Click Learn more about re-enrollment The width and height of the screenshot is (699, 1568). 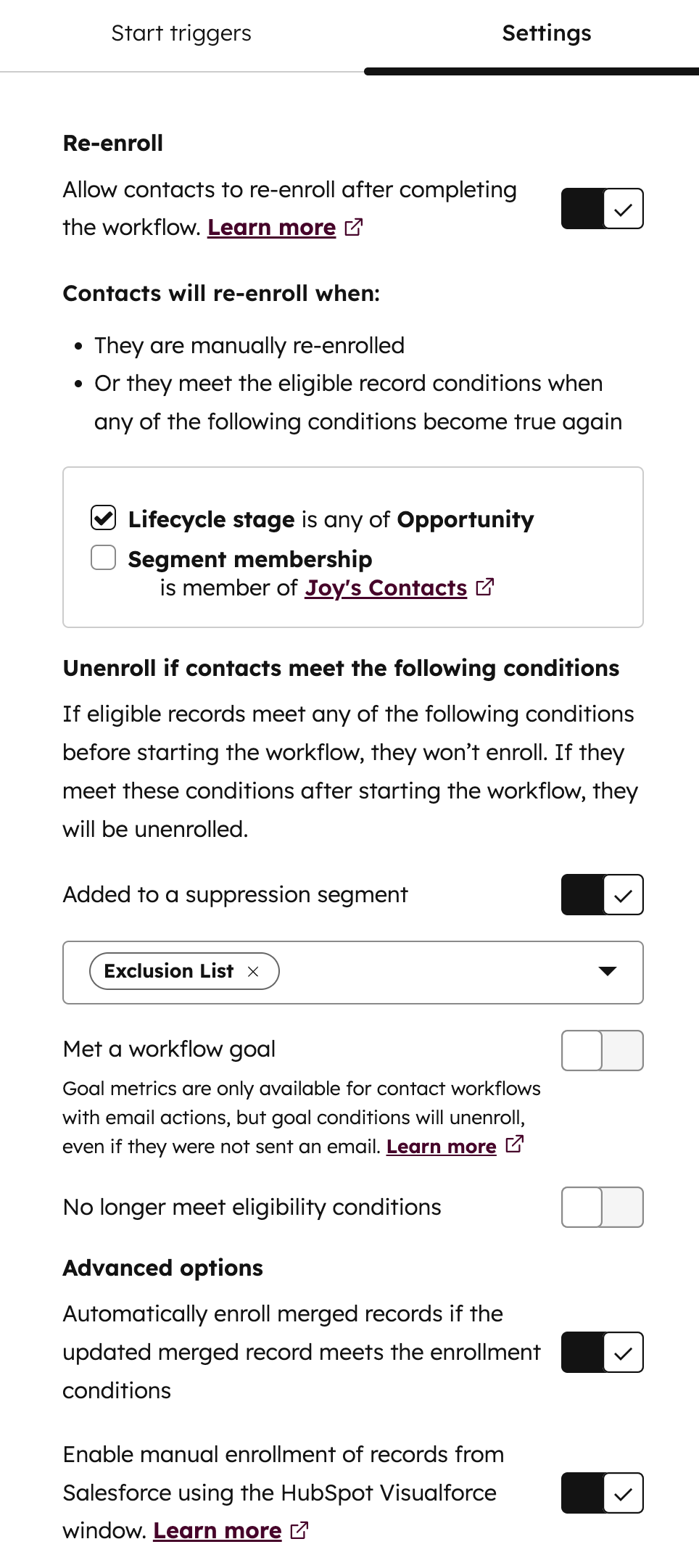tap(270, 227)
